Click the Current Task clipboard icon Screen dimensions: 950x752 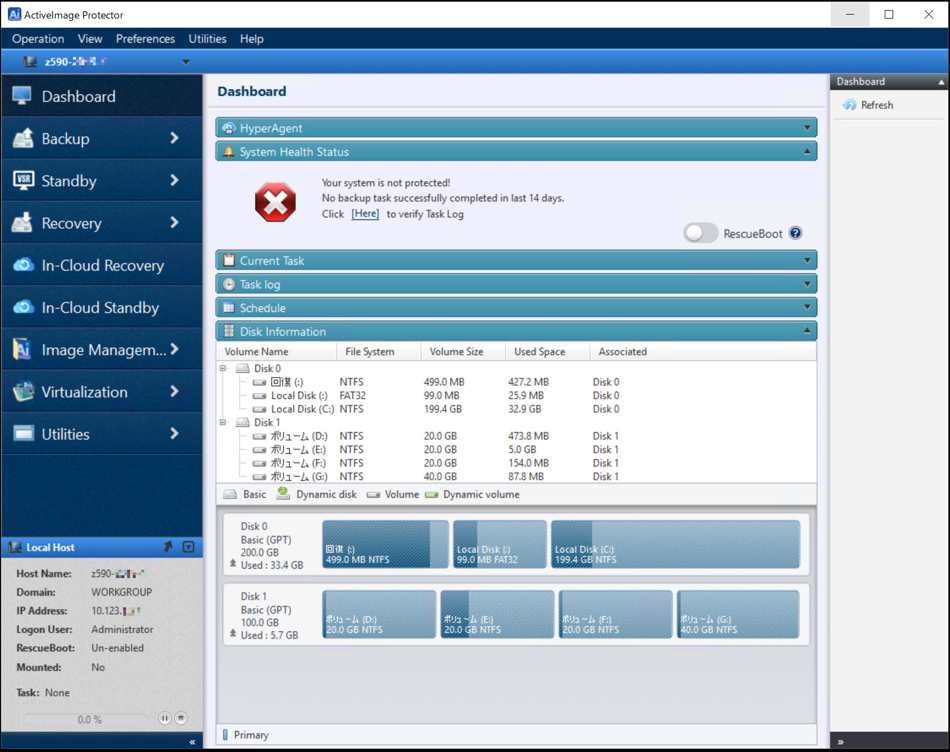[228, 260]
